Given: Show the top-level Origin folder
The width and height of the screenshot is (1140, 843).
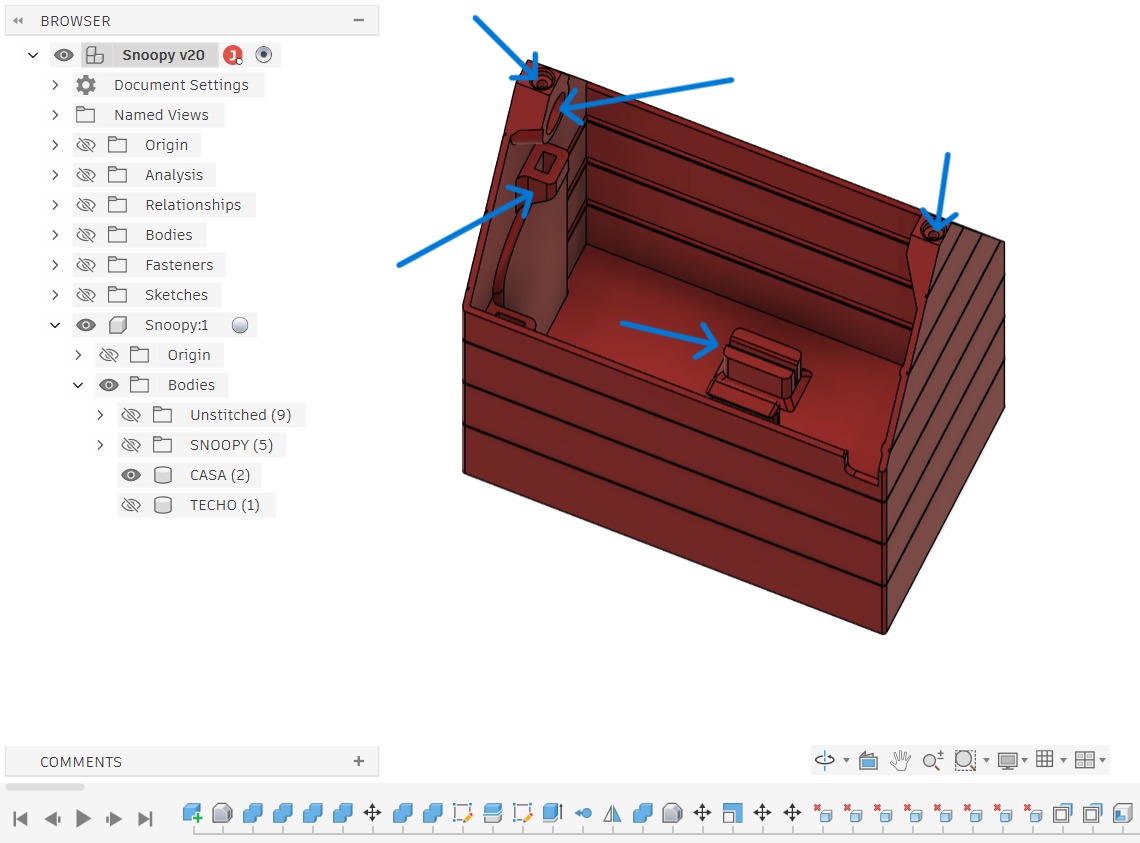Looking at the screenshot, I should (86, 145).
